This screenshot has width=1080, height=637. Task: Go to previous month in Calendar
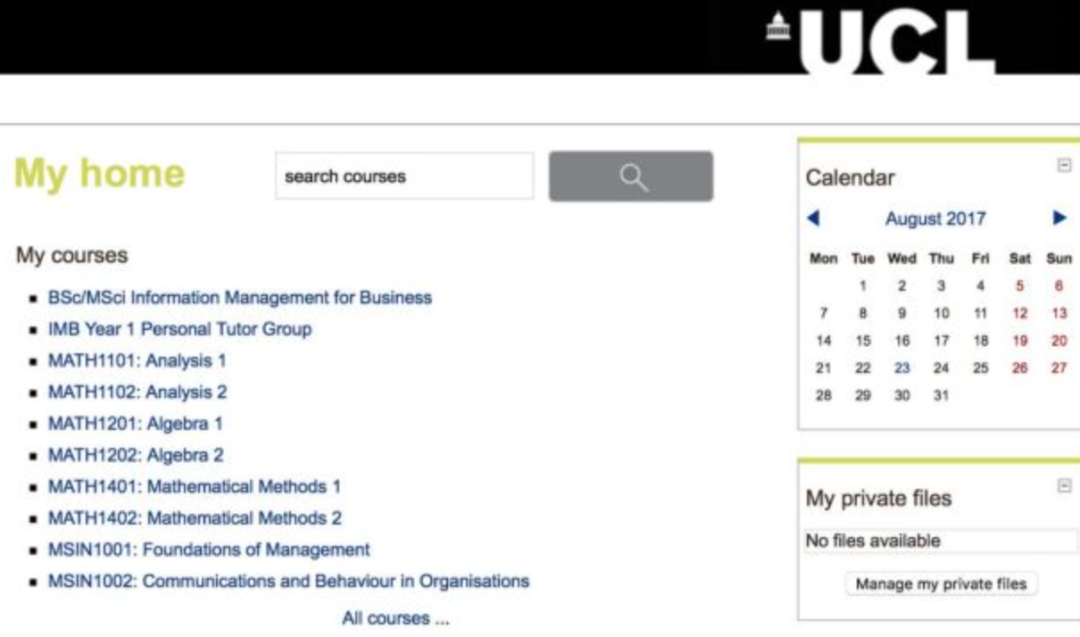click(813, 218)
